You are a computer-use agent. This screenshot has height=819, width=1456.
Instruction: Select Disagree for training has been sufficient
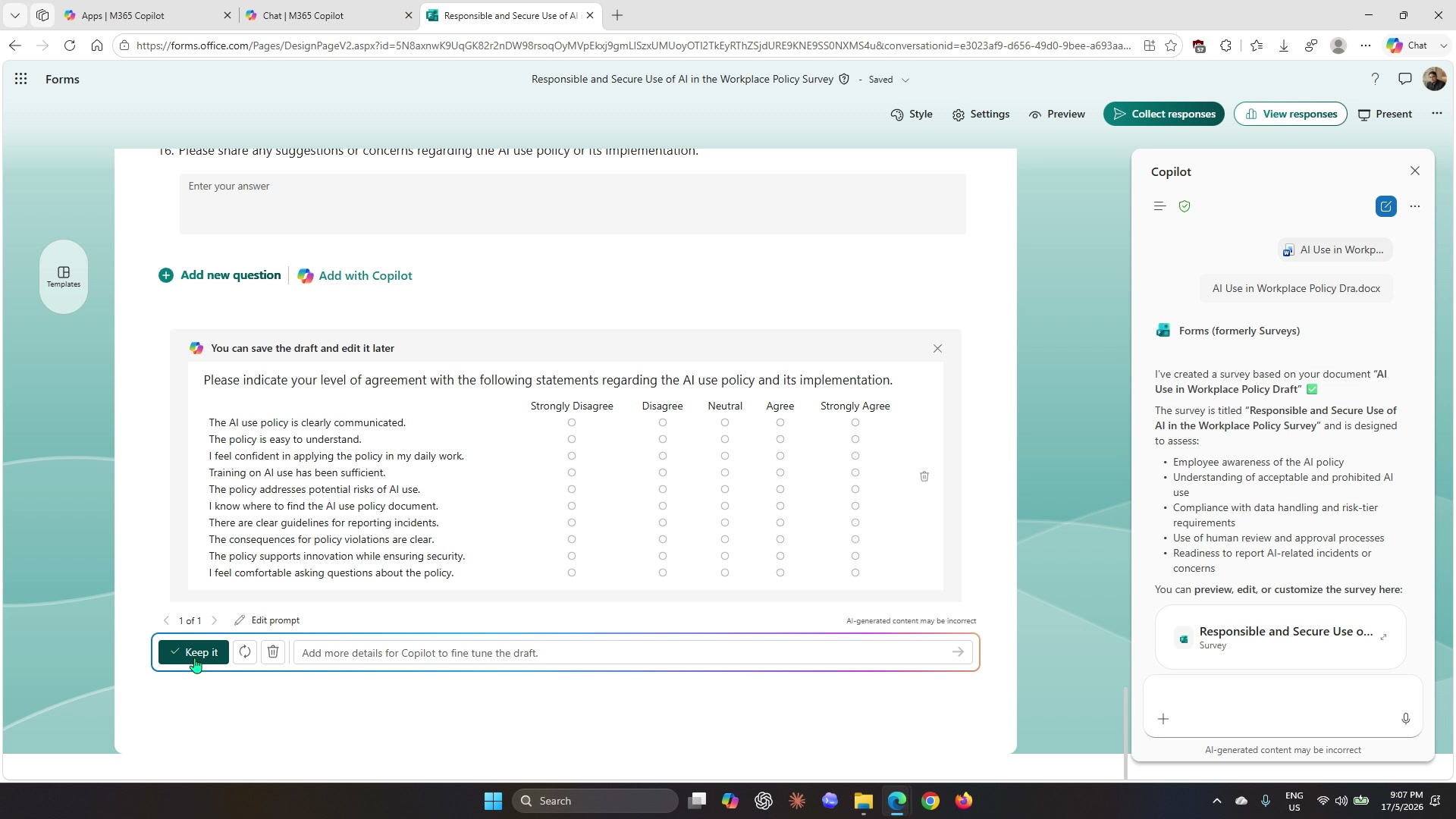click(x=663, y=472)
